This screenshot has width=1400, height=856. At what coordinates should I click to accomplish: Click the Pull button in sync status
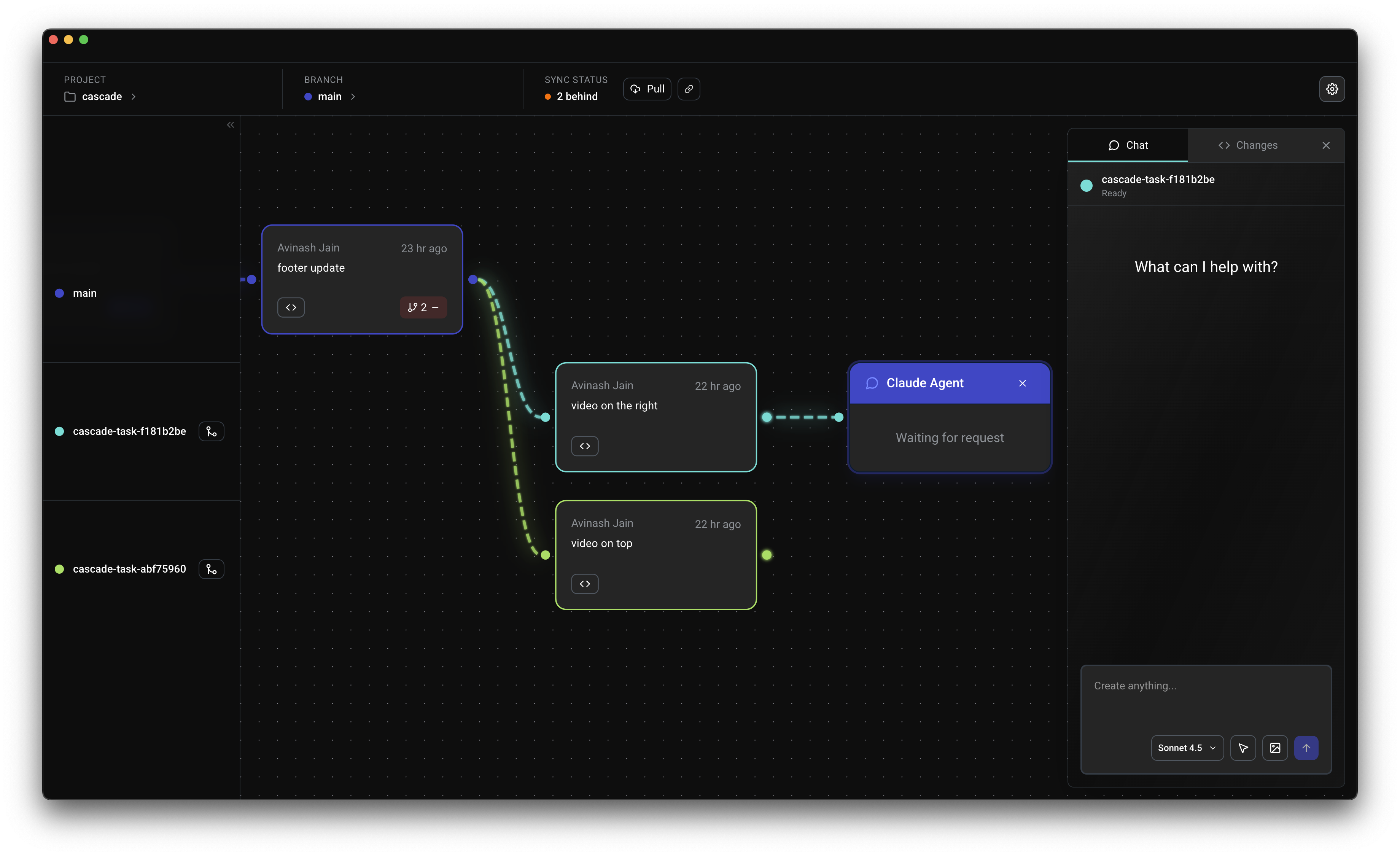pos(647,89)
